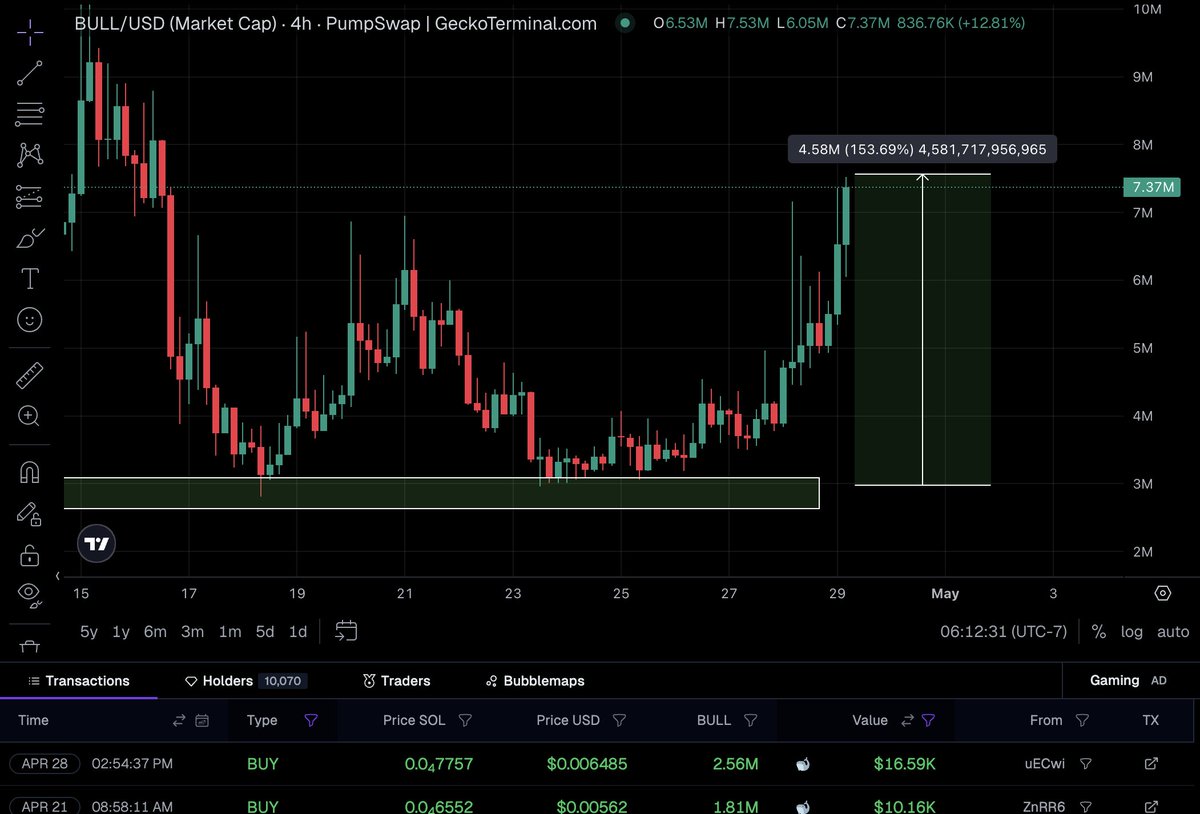Toggle lock all drawing tools
Viewport: 1200px width, 814px height.
30,554
